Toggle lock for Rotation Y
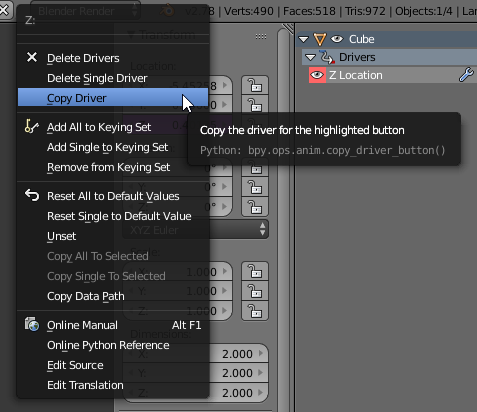Screen dimensions: 477x412 255,187
